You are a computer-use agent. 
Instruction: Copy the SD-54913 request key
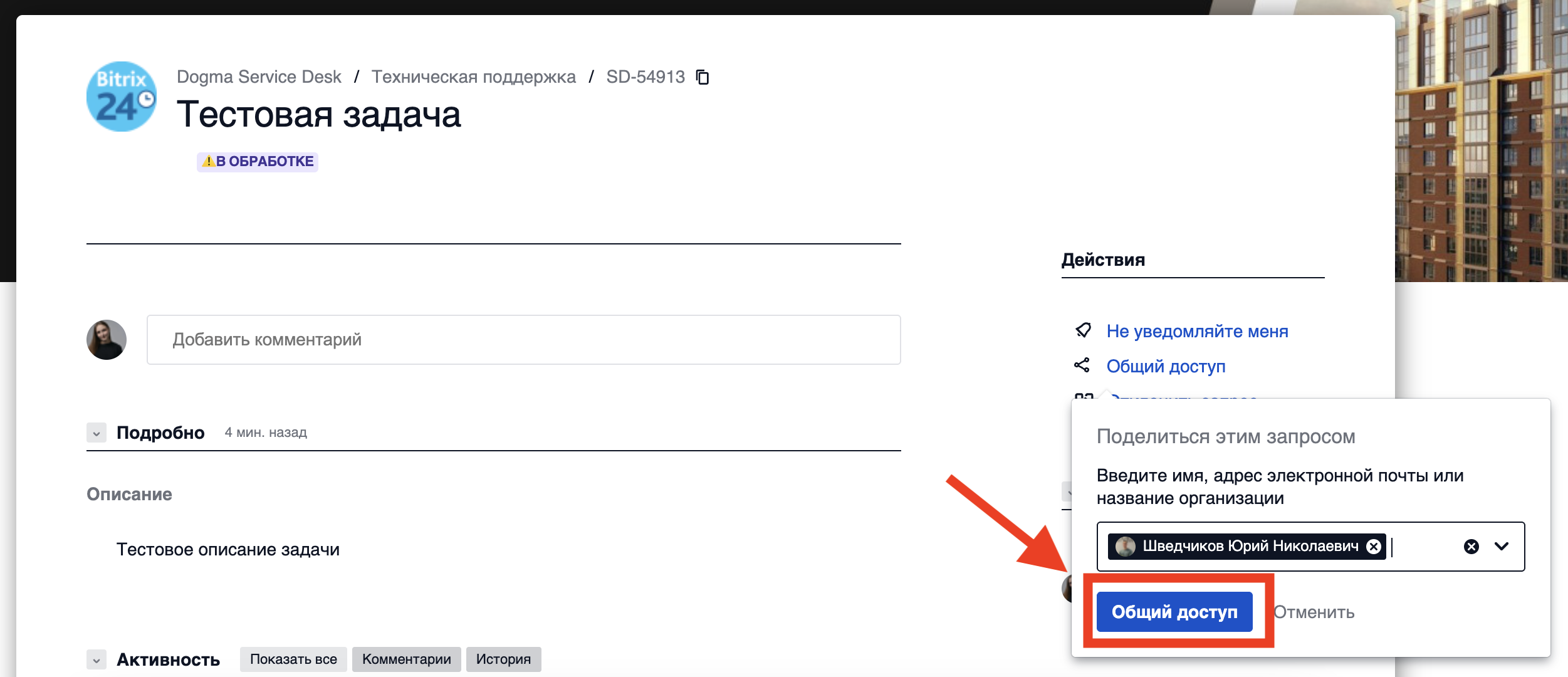tap(703, 77)
